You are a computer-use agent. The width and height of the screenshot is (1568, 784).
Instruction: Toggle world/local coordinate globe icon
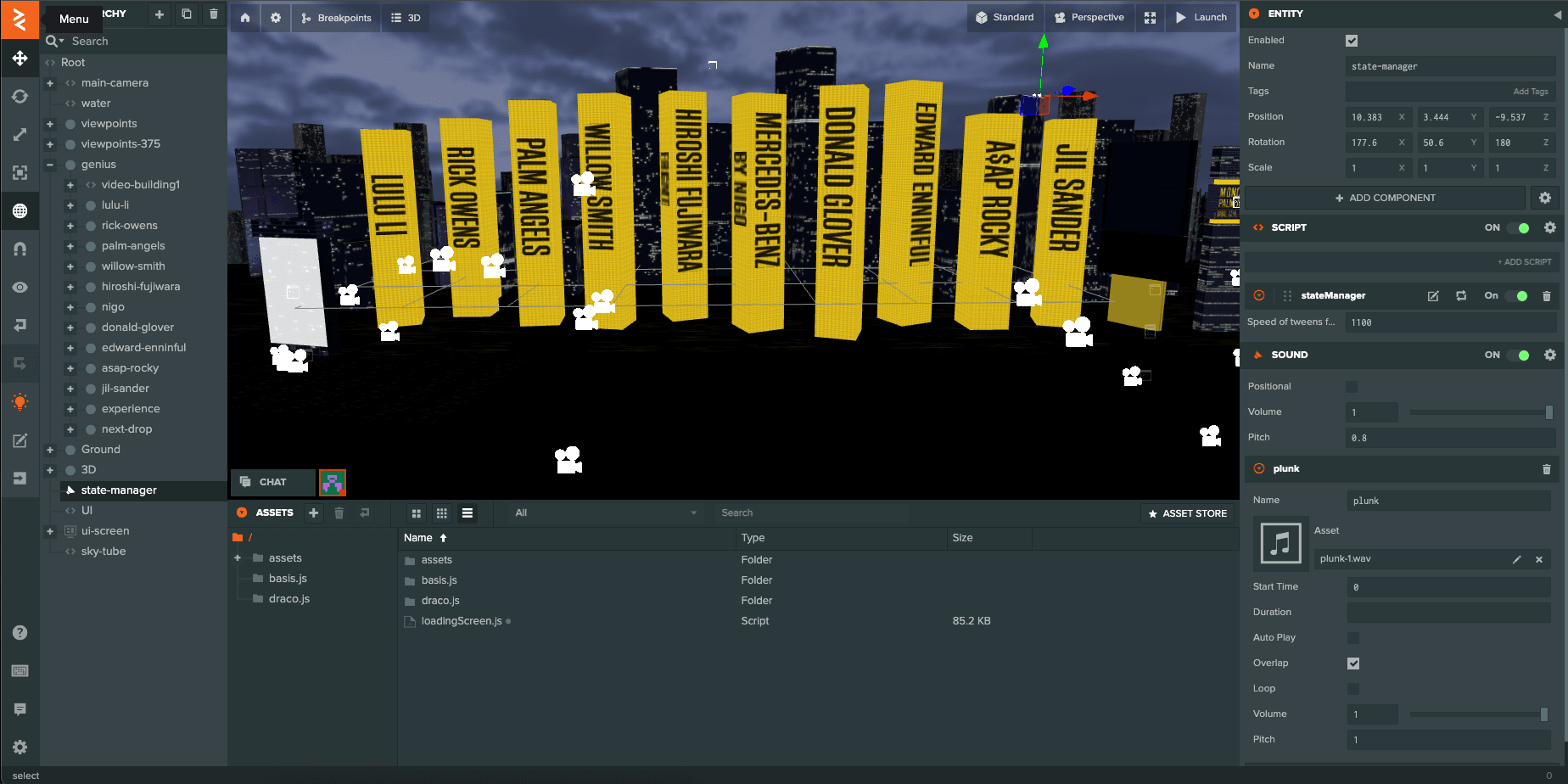pyautogui.click(x=20, y=211)
